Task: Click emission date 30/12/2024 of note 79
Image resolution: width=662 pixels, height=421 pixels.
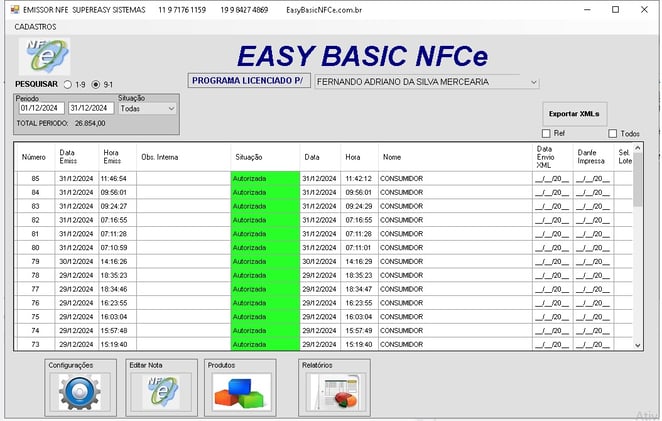Action: point(76,261)
